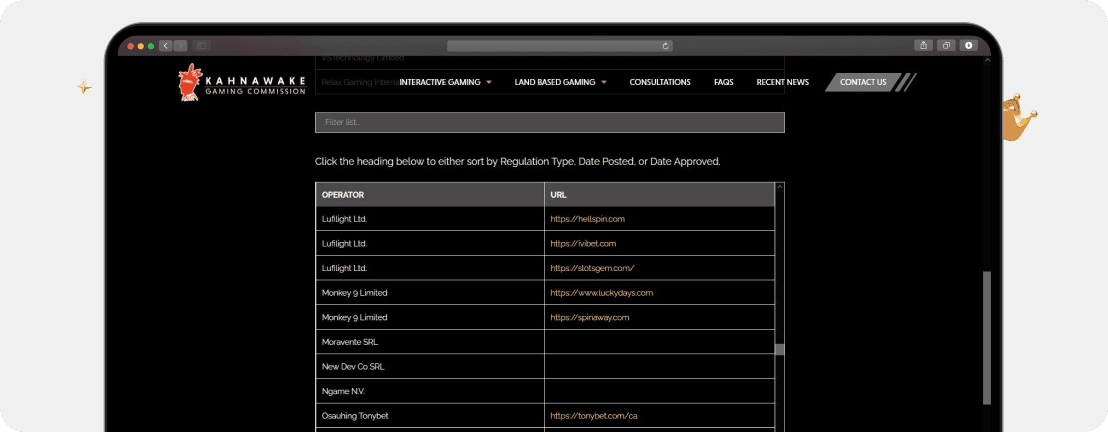Open Interactive Gaming dropdown menu
Image resolution: width=1108 pixels, height=432 pixels.
pyautogui.click(x=445, y=82)
